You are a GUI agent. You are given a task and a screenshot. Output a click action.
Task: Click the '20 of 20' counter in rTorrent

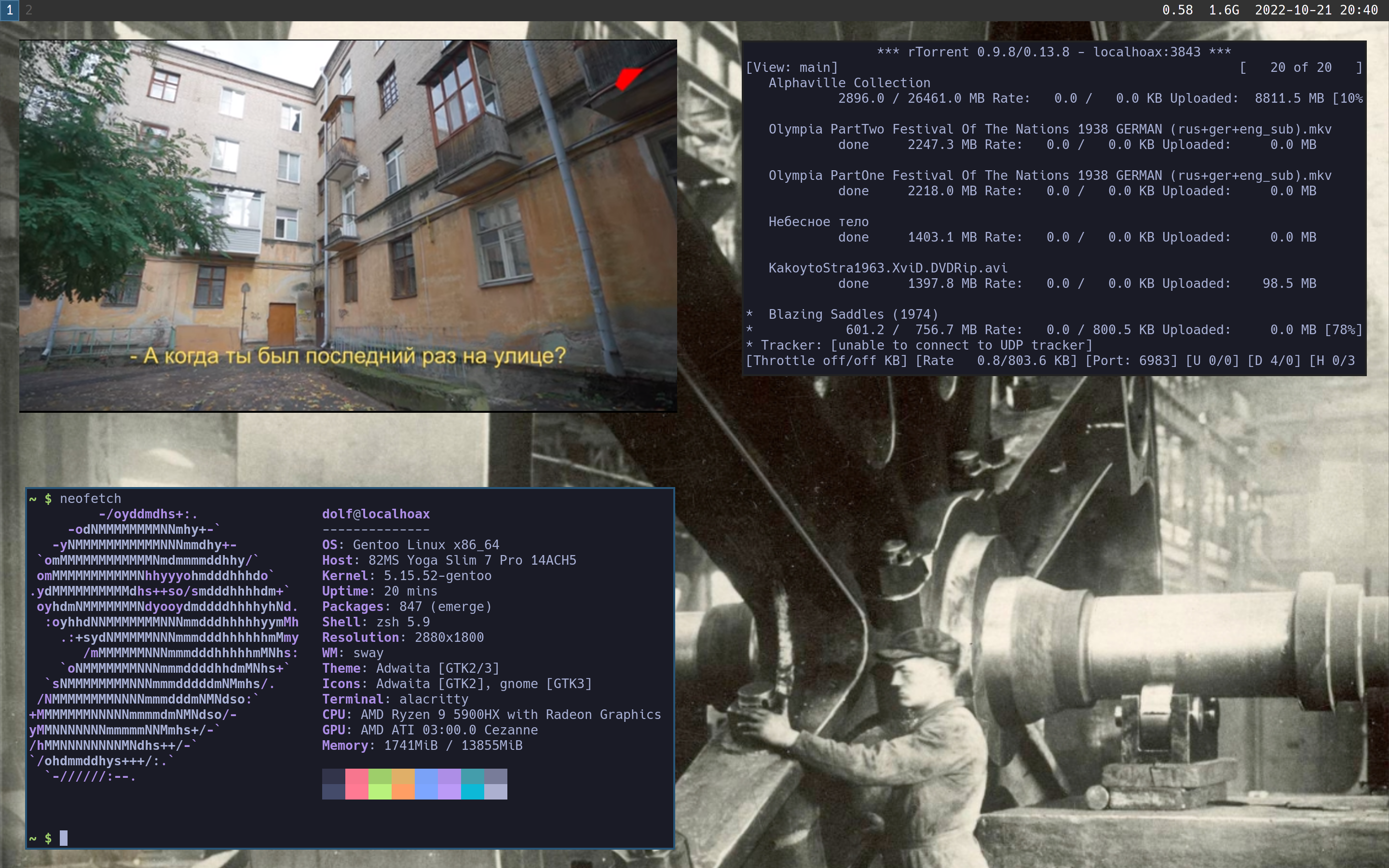pos(1301,68)
